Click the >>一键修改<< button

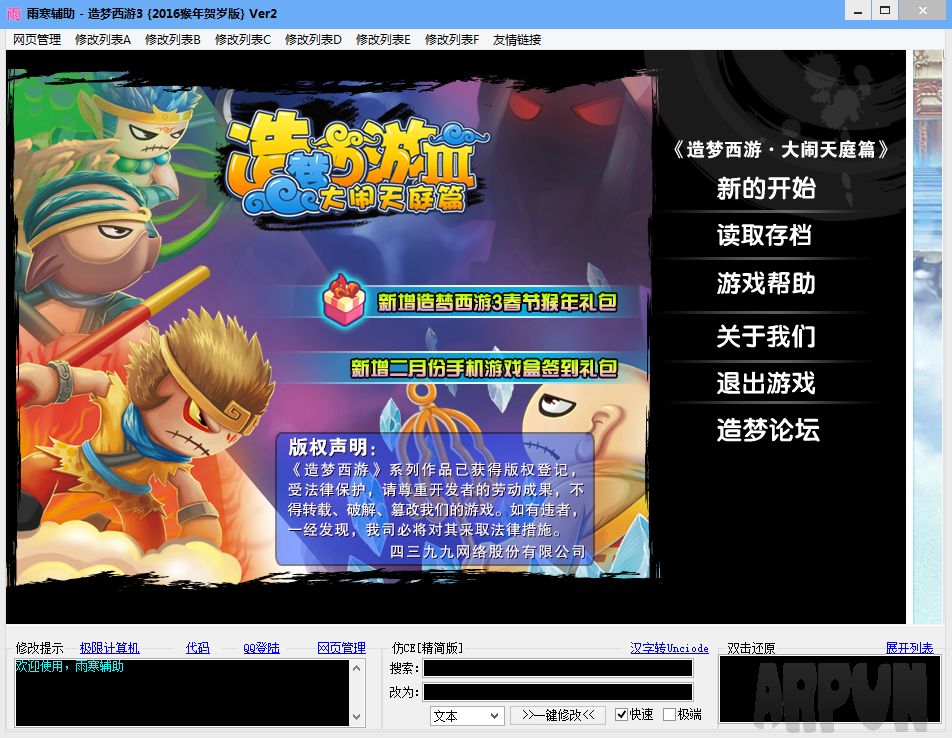[558, 715]
